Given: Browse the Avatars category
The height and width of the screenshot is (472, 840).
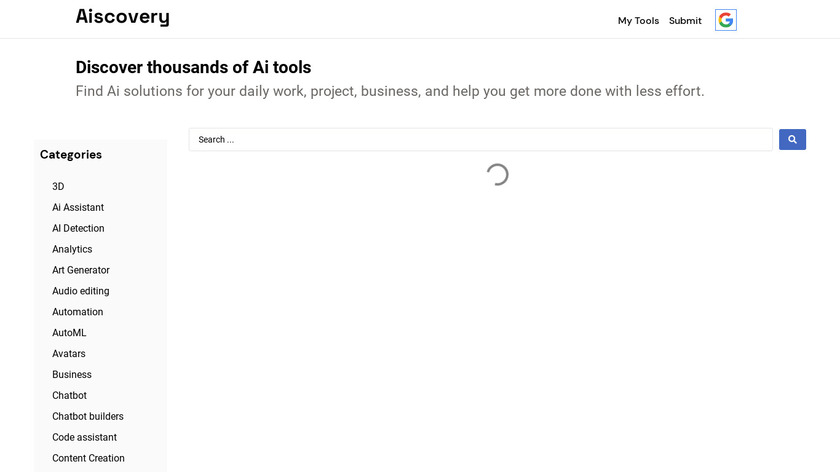Looking at the screenshot, I should [x=69, y=354].
